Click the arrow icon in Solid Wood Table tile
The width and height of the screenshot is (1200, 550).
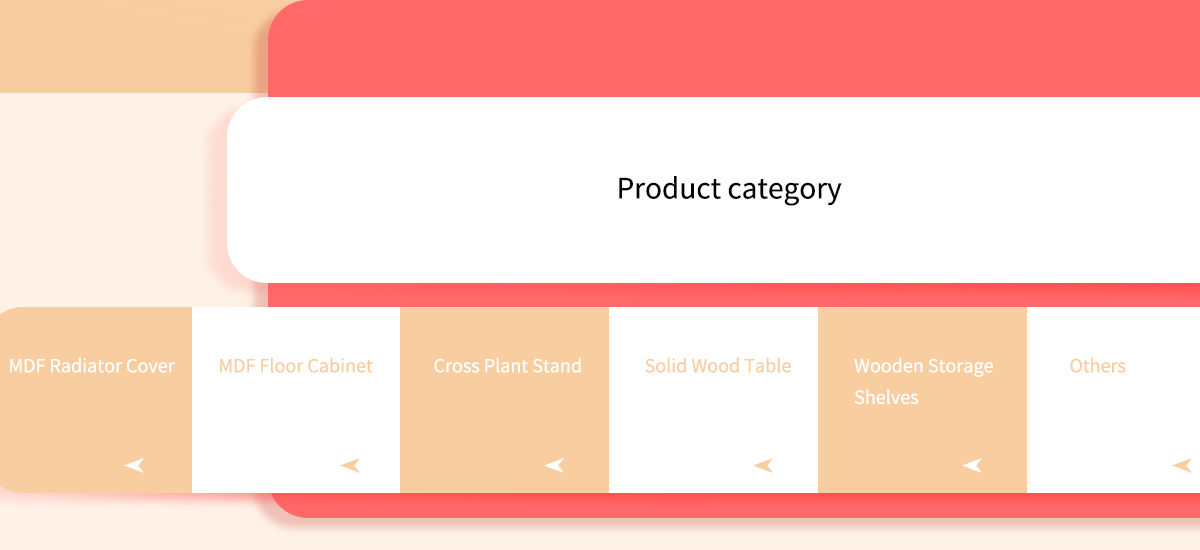pos(763,465)
